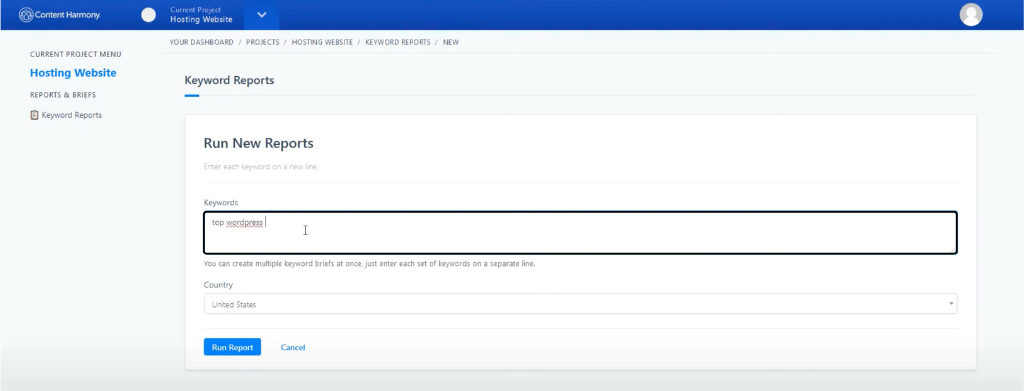
Task: Open the PROJECTS breadcrumb
Action: (x=263, y=42)
